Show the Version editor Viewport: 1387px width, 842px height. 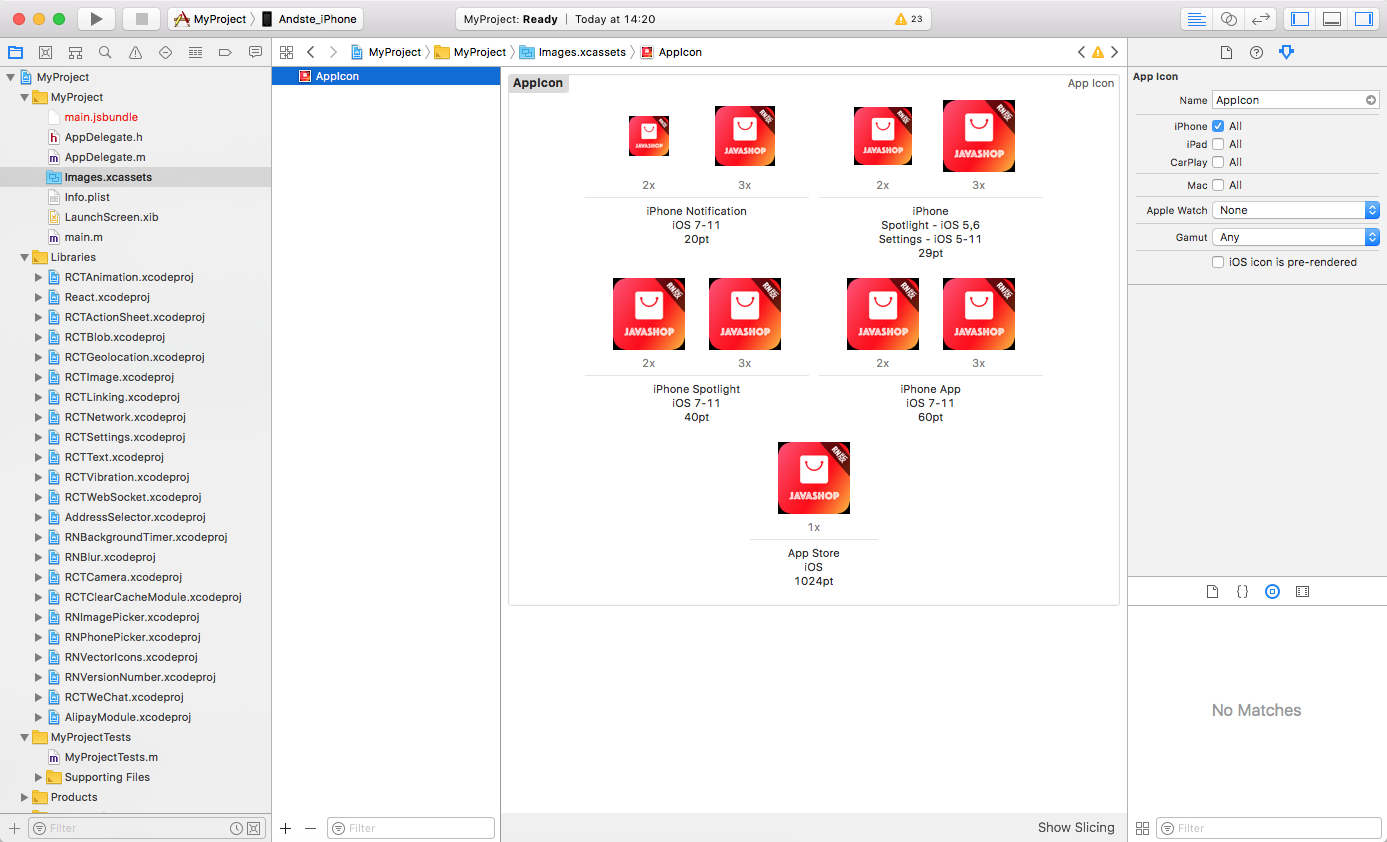click(1261, 19)
